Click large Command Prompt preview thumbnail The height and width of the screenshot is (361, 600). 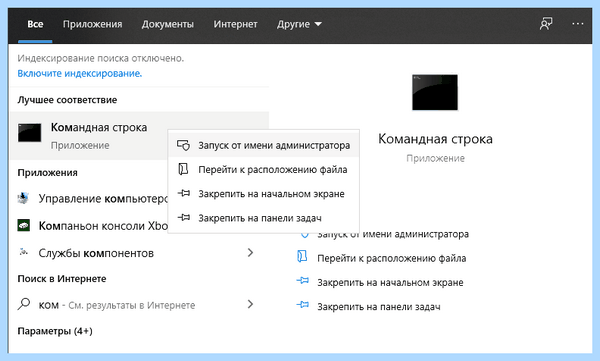coord(435,92)
